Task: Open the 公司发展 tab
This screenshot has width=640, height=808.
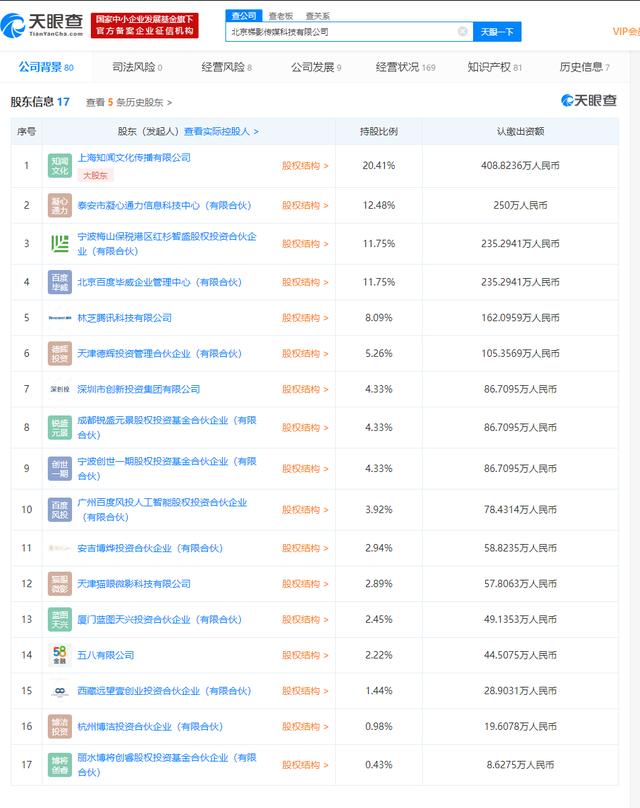Action: (316, 67)
